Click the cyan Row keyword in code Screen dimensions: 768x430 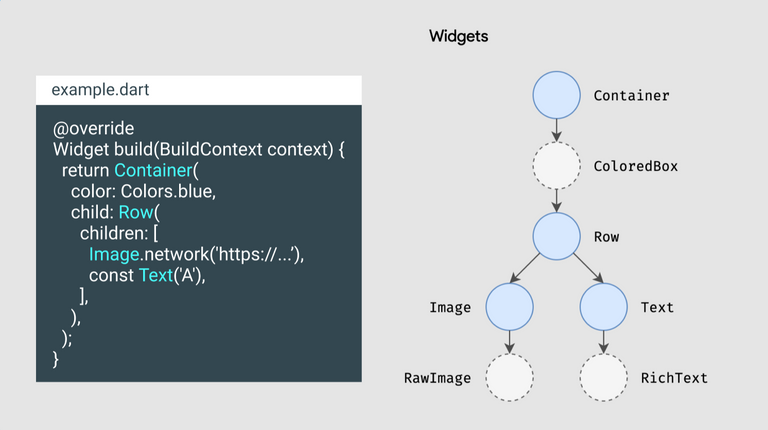click(136, 213)
